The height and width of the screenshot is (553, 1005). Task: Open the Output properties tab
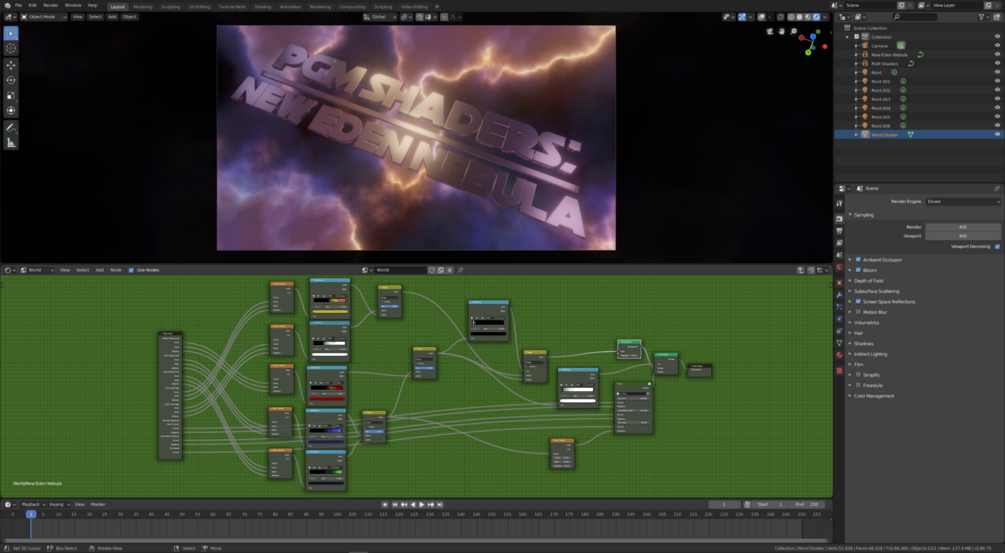pos(839,231)
